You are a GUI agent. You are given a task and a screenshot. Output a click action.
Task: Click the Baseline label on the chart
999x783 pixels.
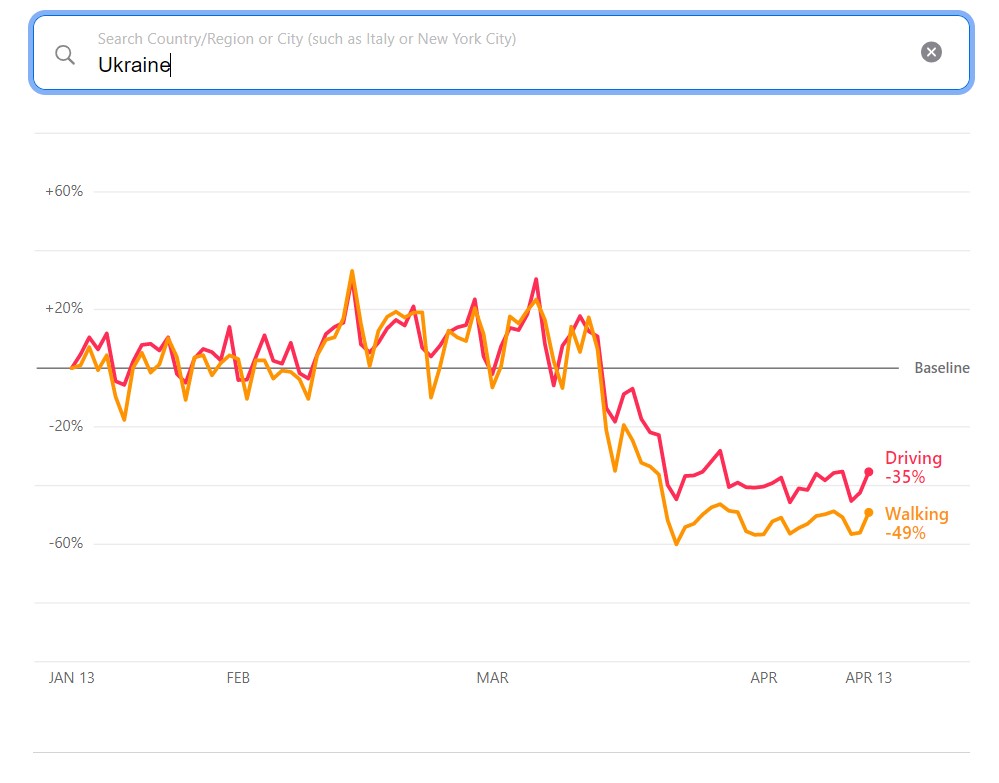[941, 368]
